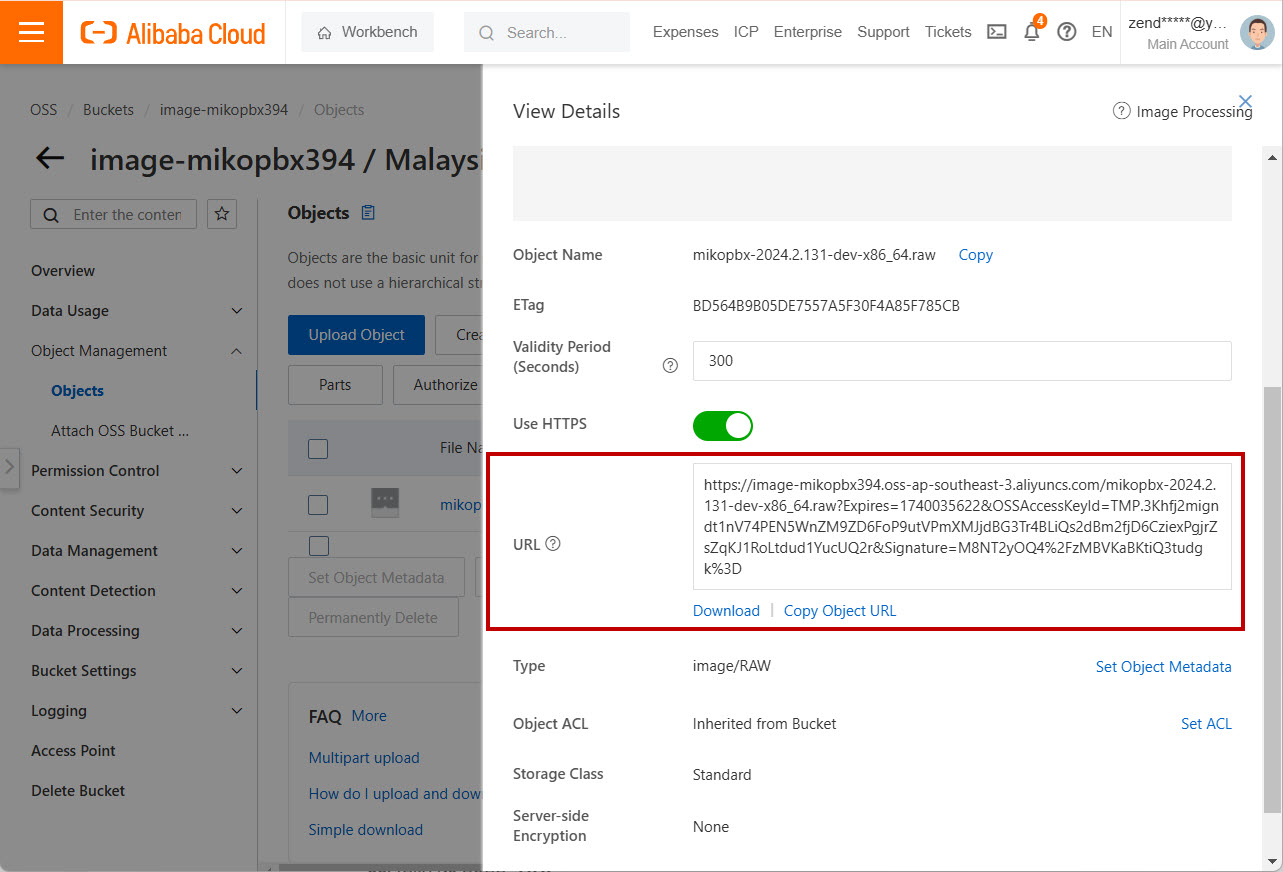Open the notifications bell
The image size is (1283, 872).
tap(1032, 32)
